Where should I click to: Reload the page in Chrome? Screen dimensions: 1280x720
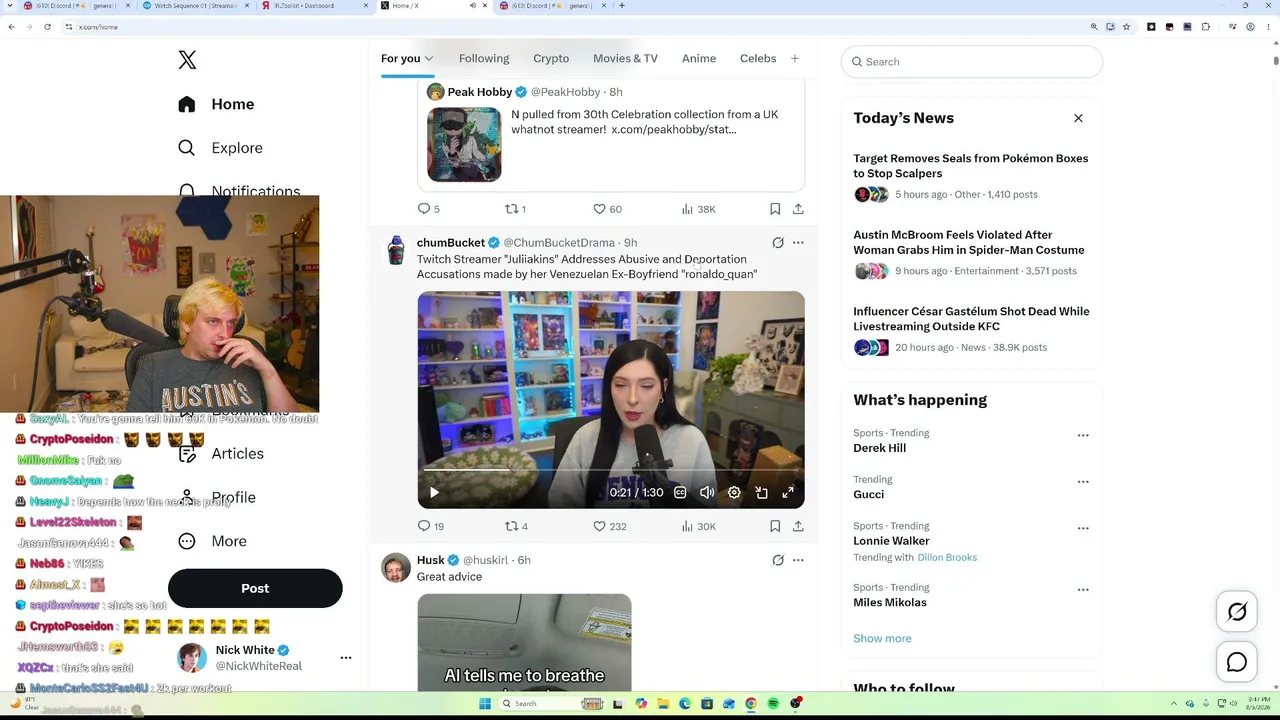pos(47,27)
